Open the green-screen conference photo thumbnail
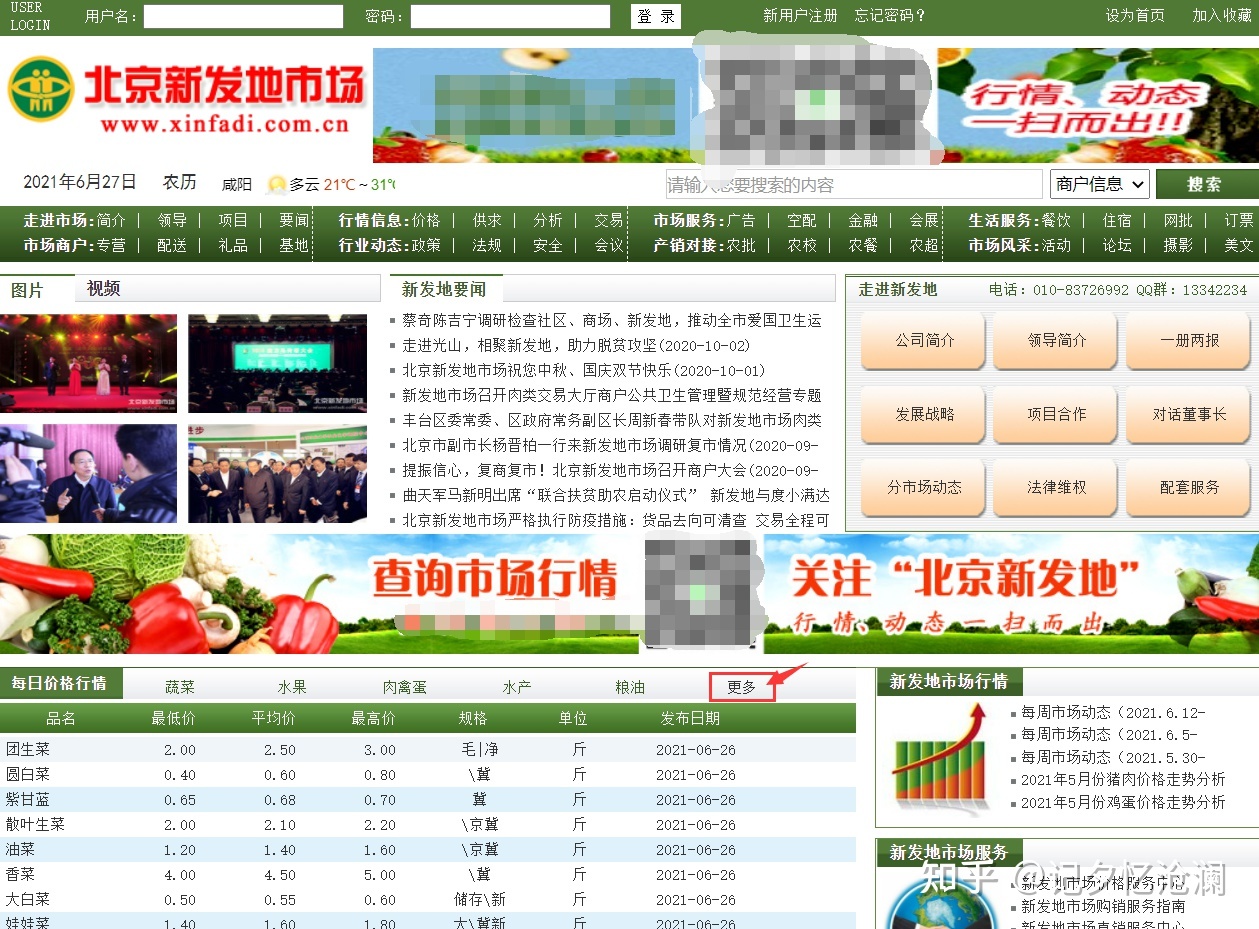The image size is (1259, 929). coord(277,363)
